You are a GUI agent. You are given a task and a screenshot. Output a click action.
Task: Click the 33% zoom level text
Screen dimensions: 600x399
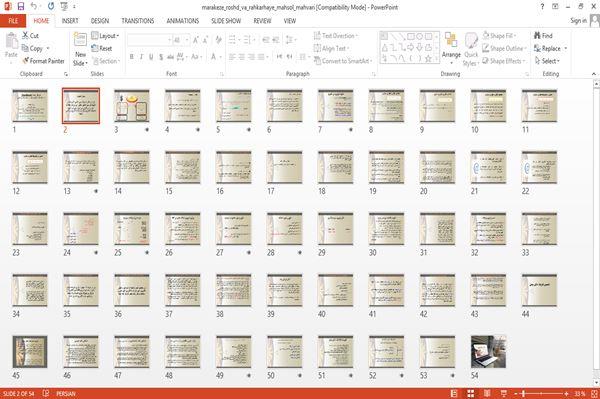click(x=580, y=393)
